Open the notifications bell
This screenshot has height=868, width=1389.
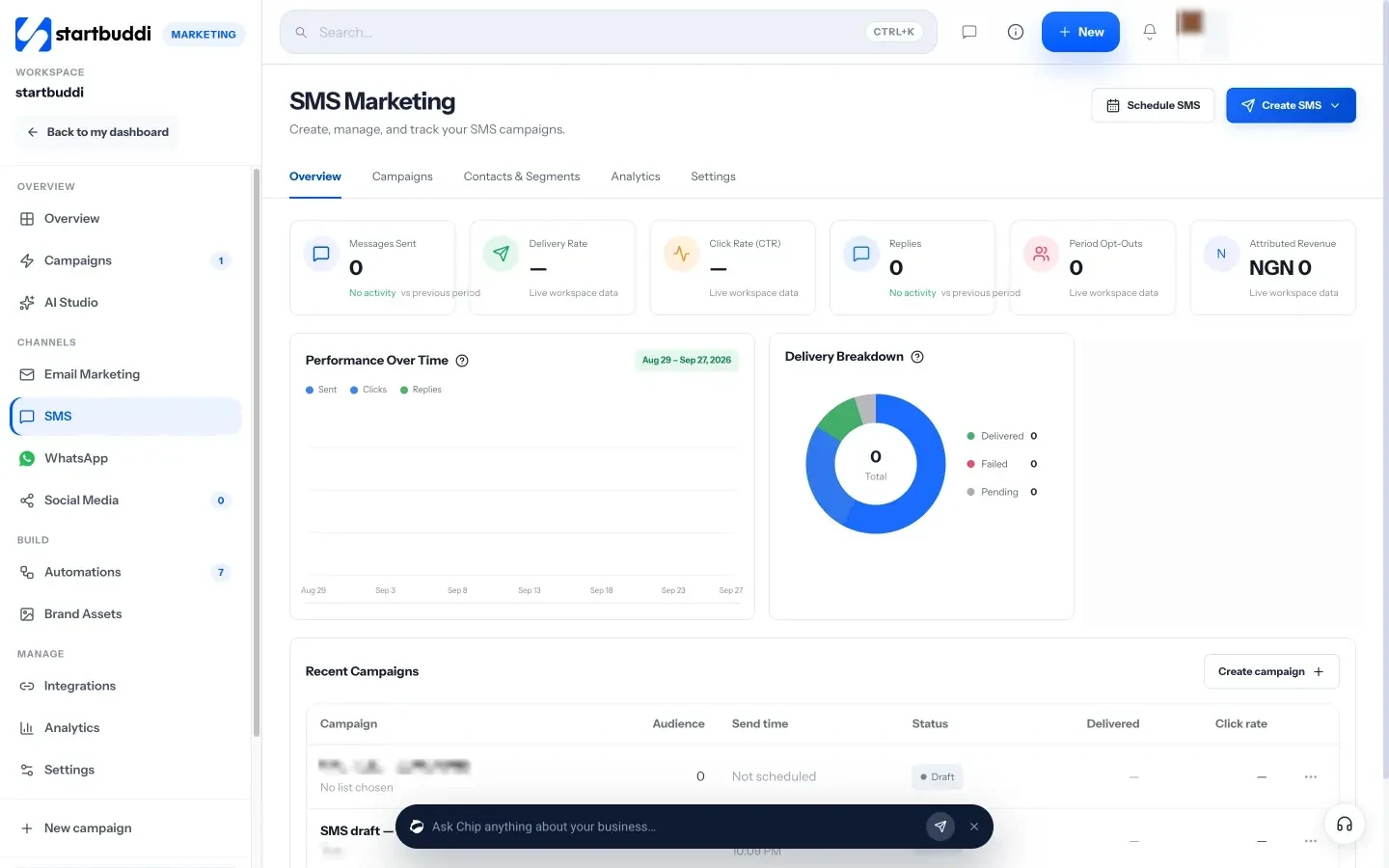[1150, 32]
